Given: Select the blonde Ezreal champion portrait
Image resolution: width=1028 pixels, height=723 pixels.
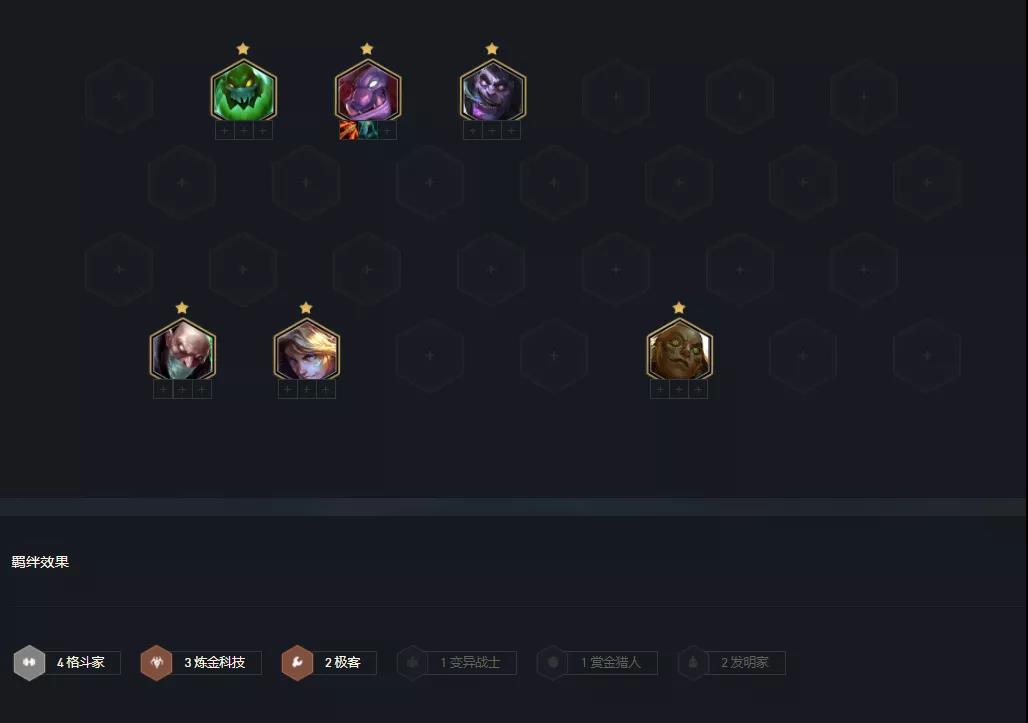Looking at the screenshot, I should (x=306, y=349).
